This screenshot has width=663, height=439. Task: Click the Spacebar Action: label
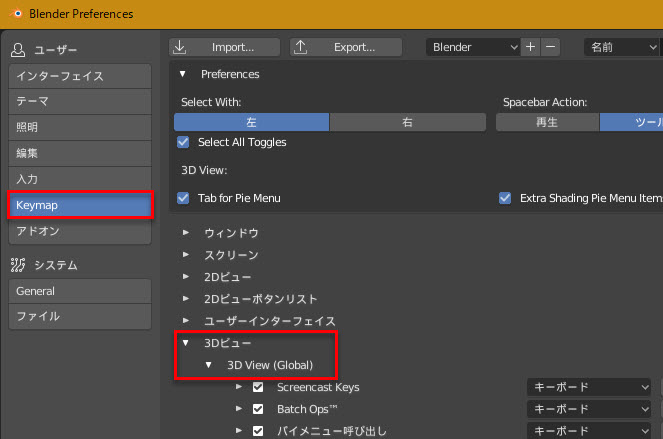pyautogui.click(x=545, y=102)
